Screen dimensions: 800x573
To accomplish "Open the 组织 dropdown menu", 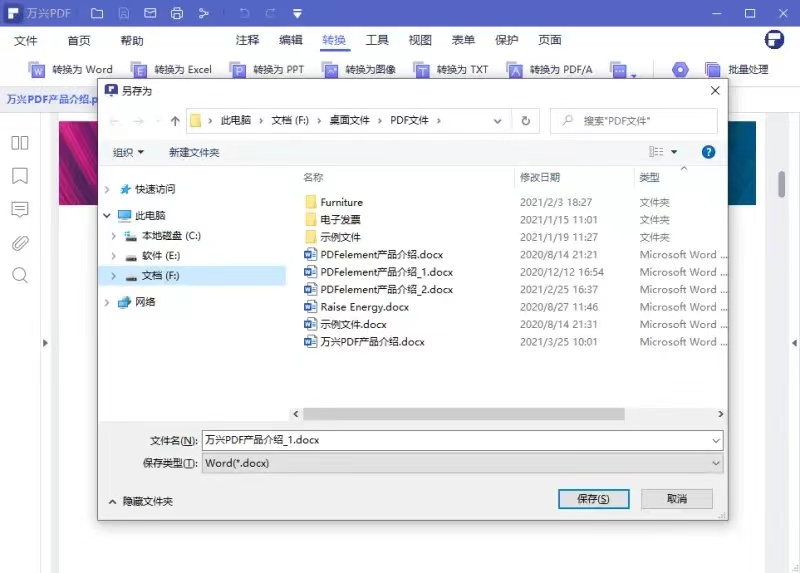I will click(128, 152).
